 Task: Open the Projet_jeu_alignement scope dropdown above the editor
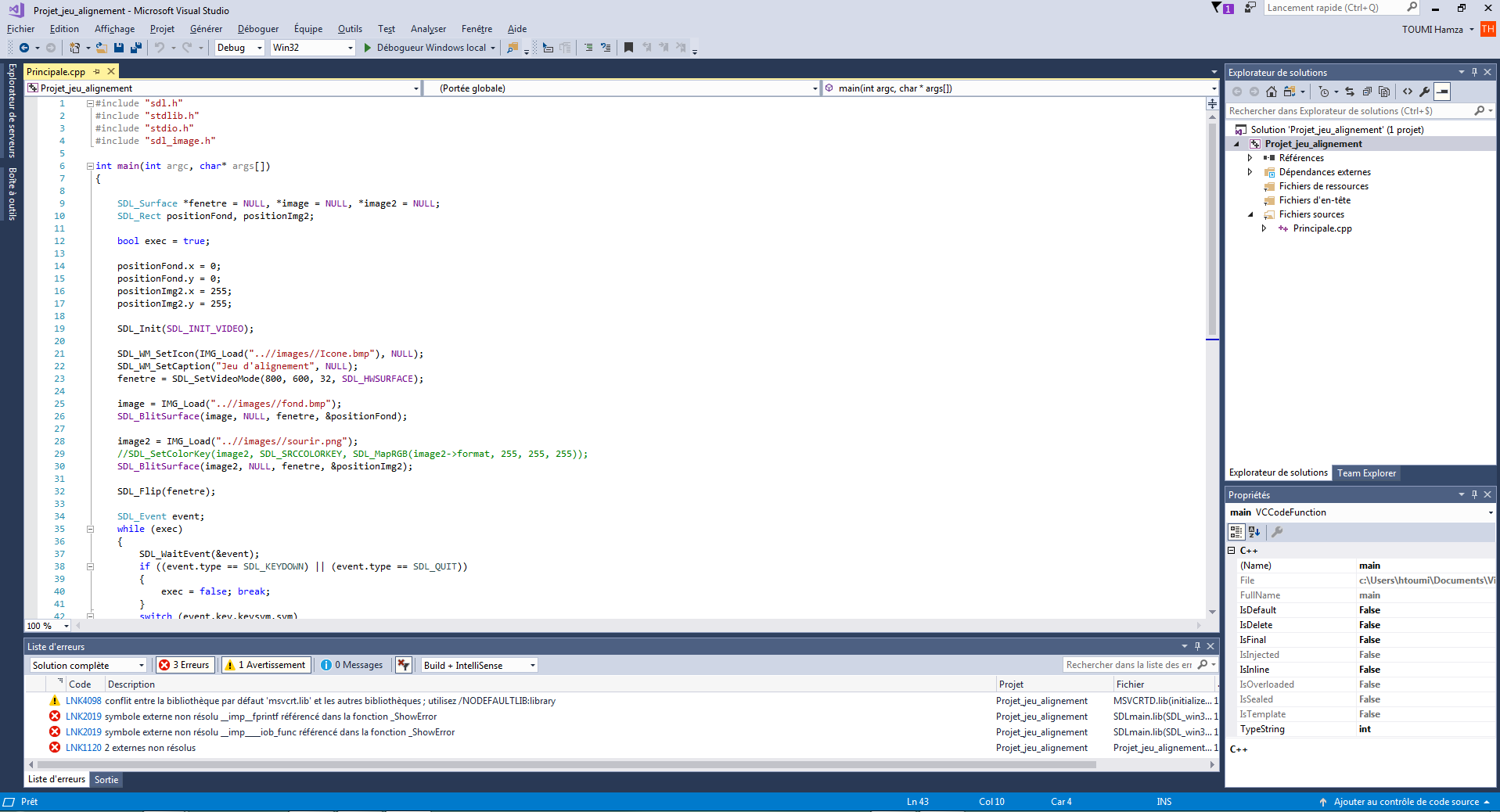click(223, 88)
